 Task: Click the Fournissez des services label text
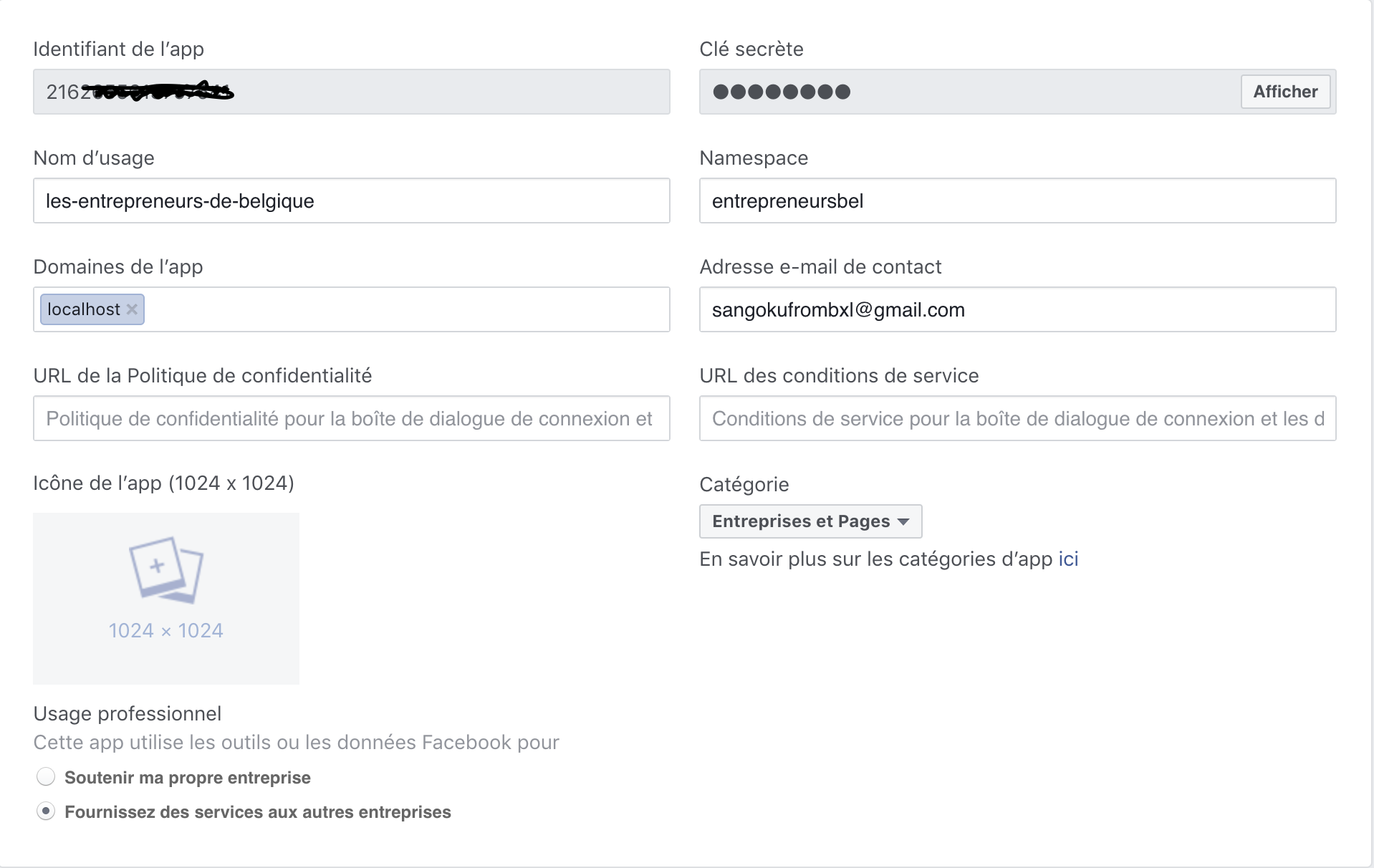[x=258, y=812]
